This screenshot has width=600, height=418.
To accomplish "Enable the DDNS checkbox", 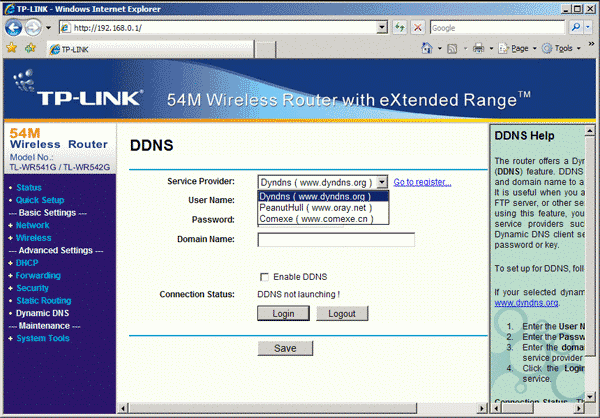I will (264, 277).
